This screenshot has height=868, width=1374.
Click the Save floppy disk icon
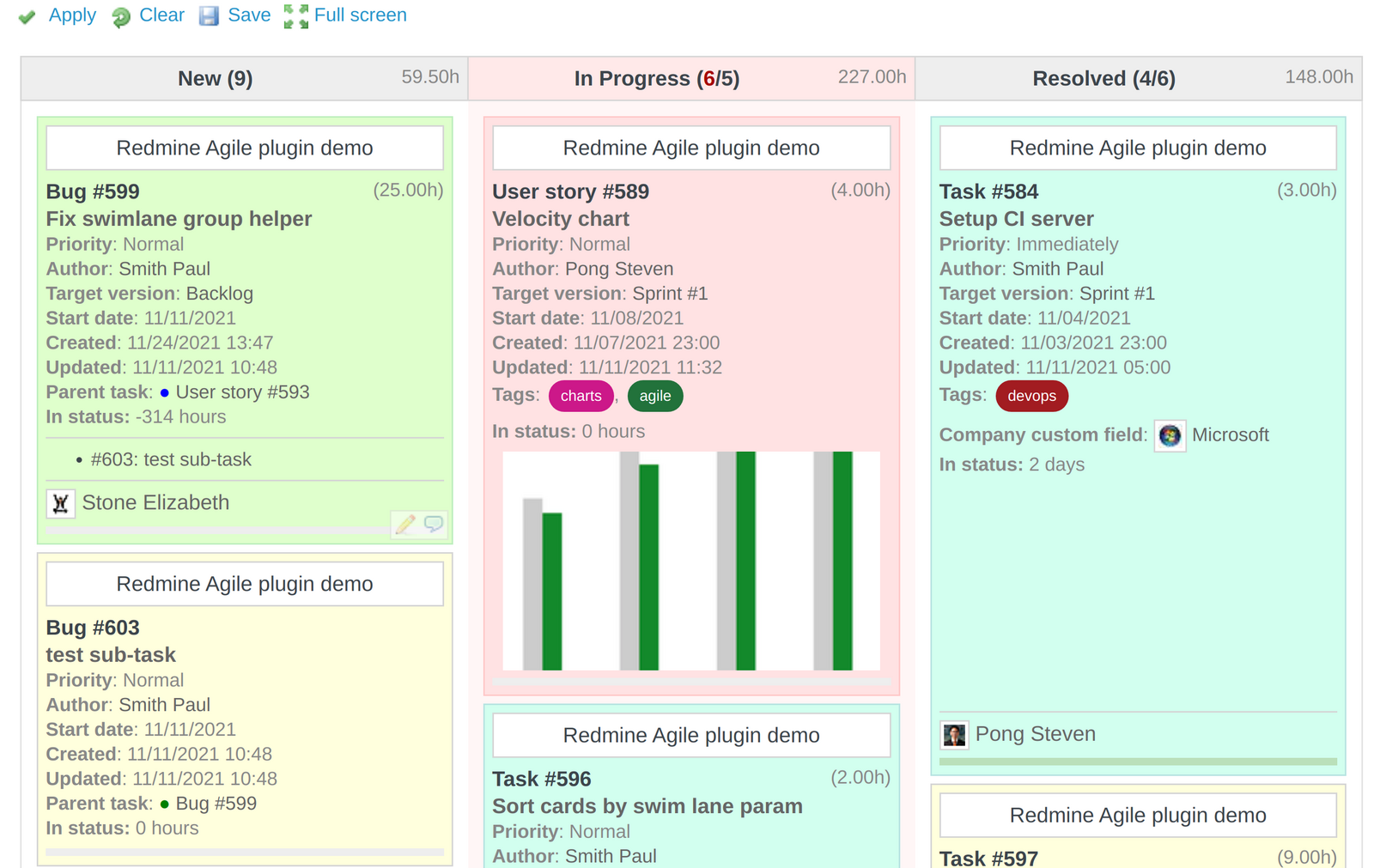[209, 15]
